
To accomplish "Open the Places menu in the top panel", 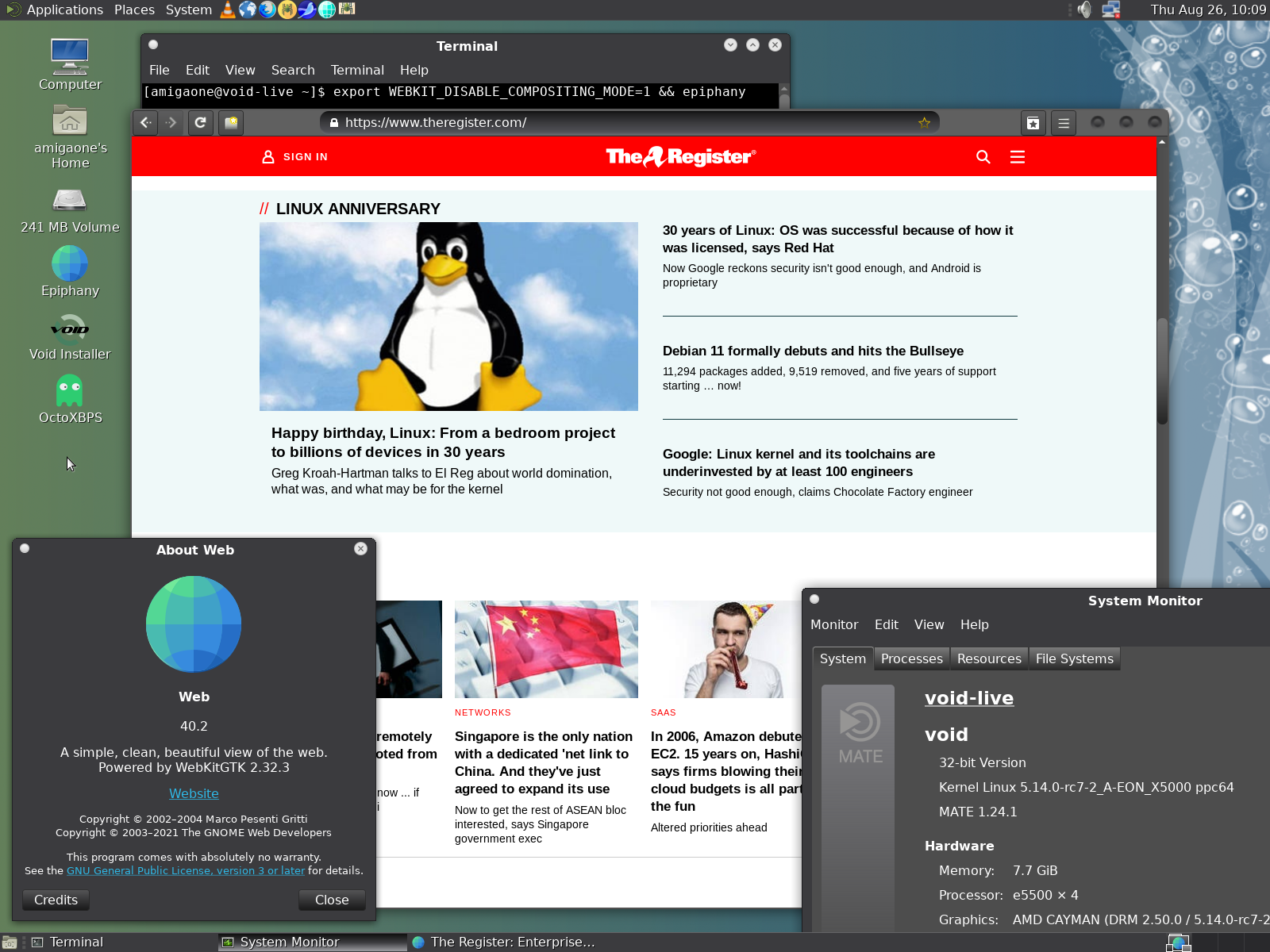I will (134, 10).
